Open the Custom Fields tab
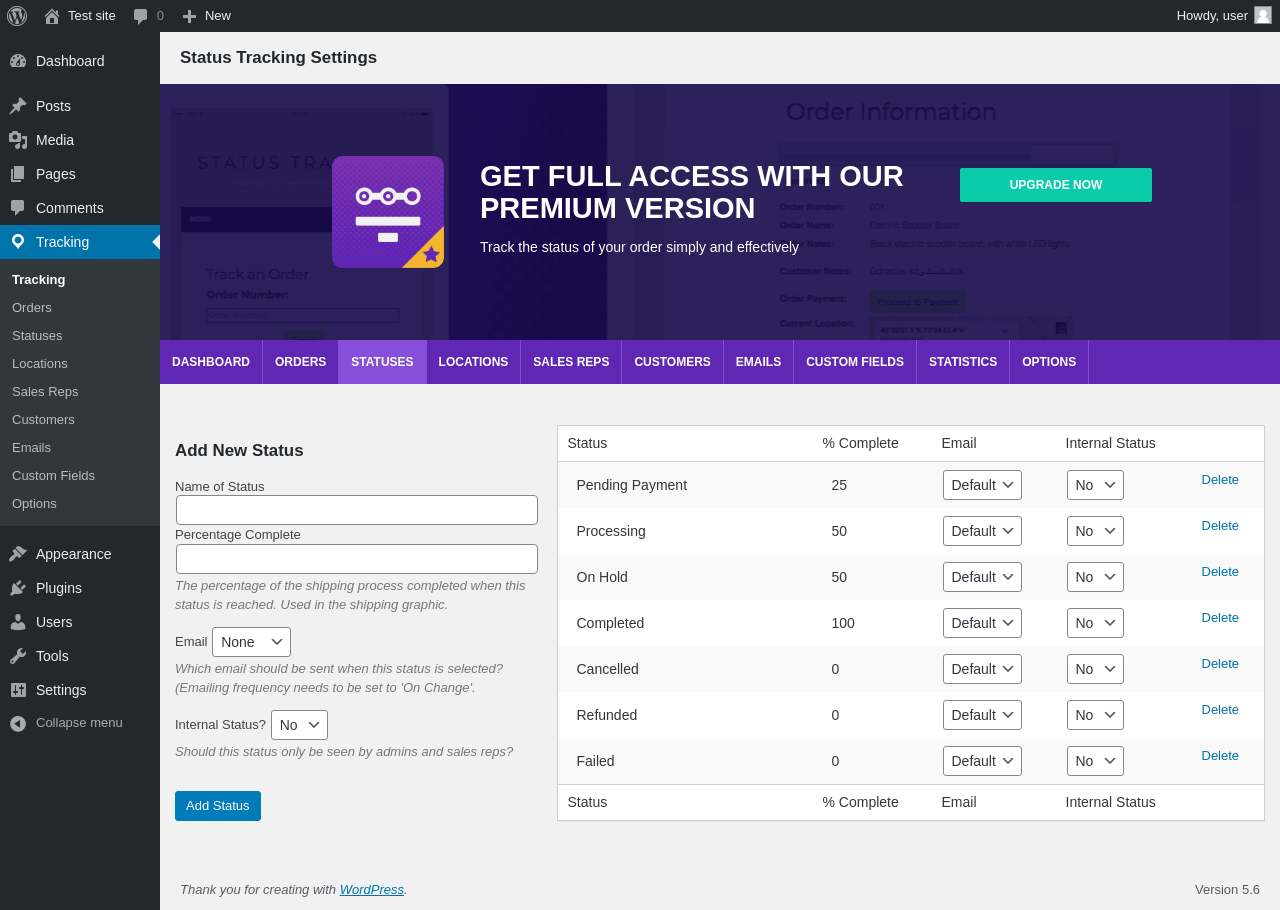 [855, 362]
